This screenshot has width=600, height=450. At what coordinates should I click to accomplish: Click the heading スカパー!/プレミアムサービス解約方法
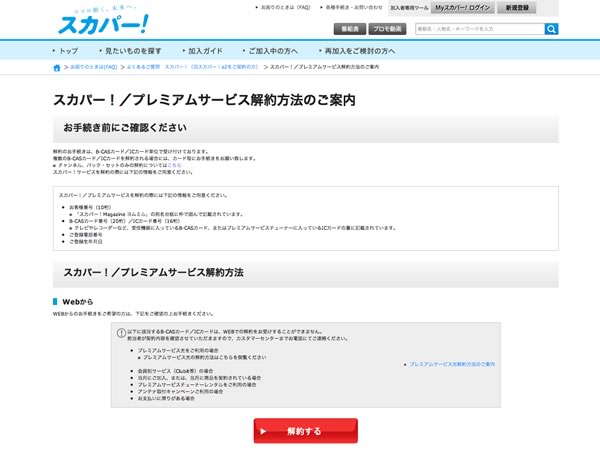click(x=153, y=272)
